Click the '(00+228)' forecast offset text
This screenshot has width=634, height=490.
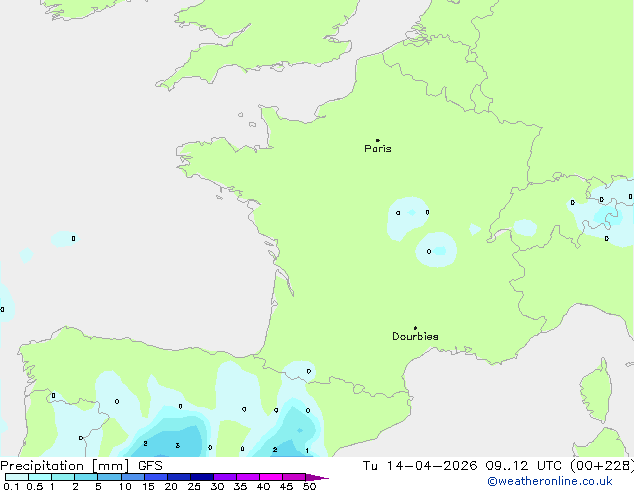click(602, 466)
